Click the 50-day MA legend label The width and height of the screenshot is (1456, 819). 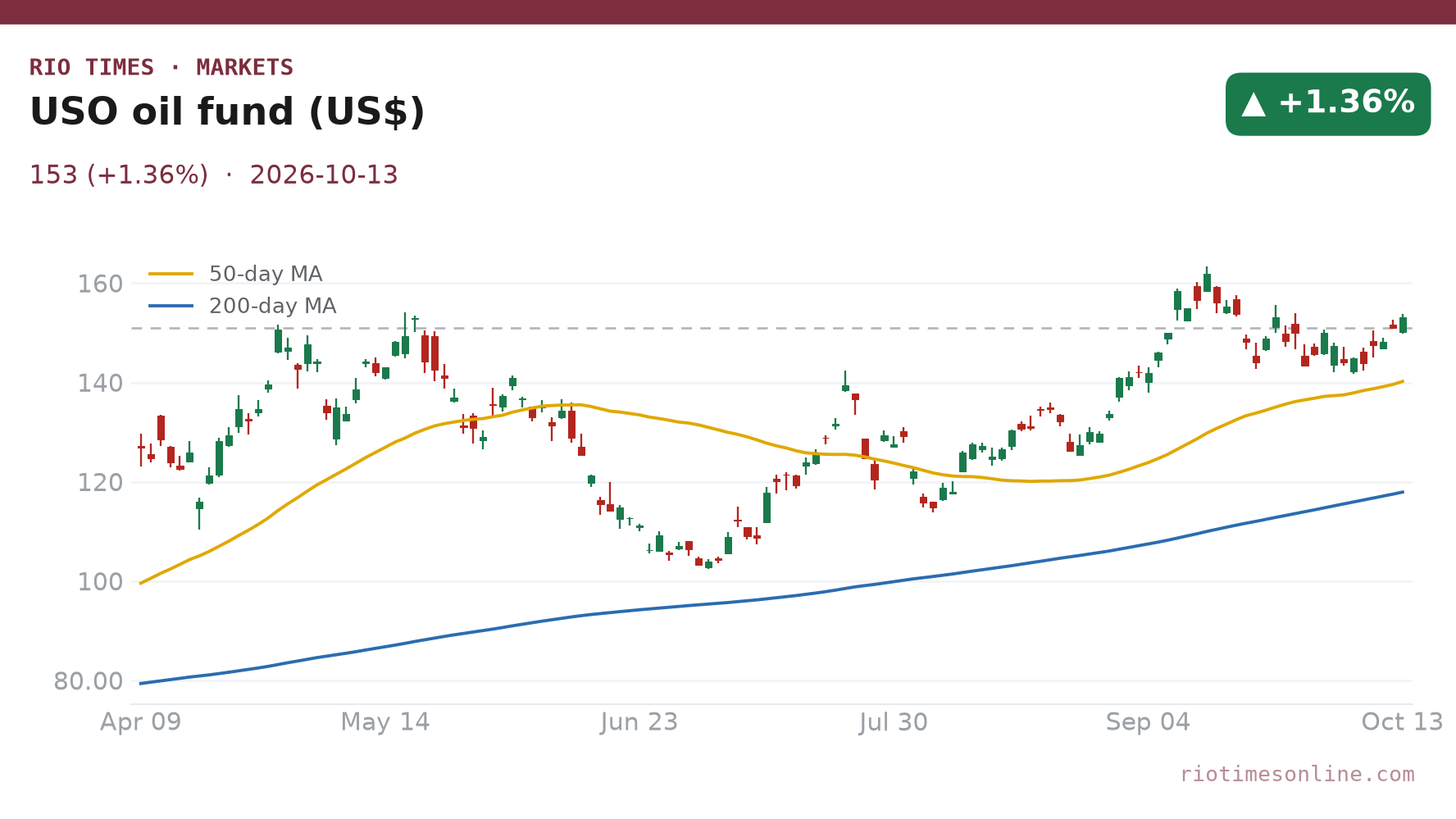click(266, 274)
